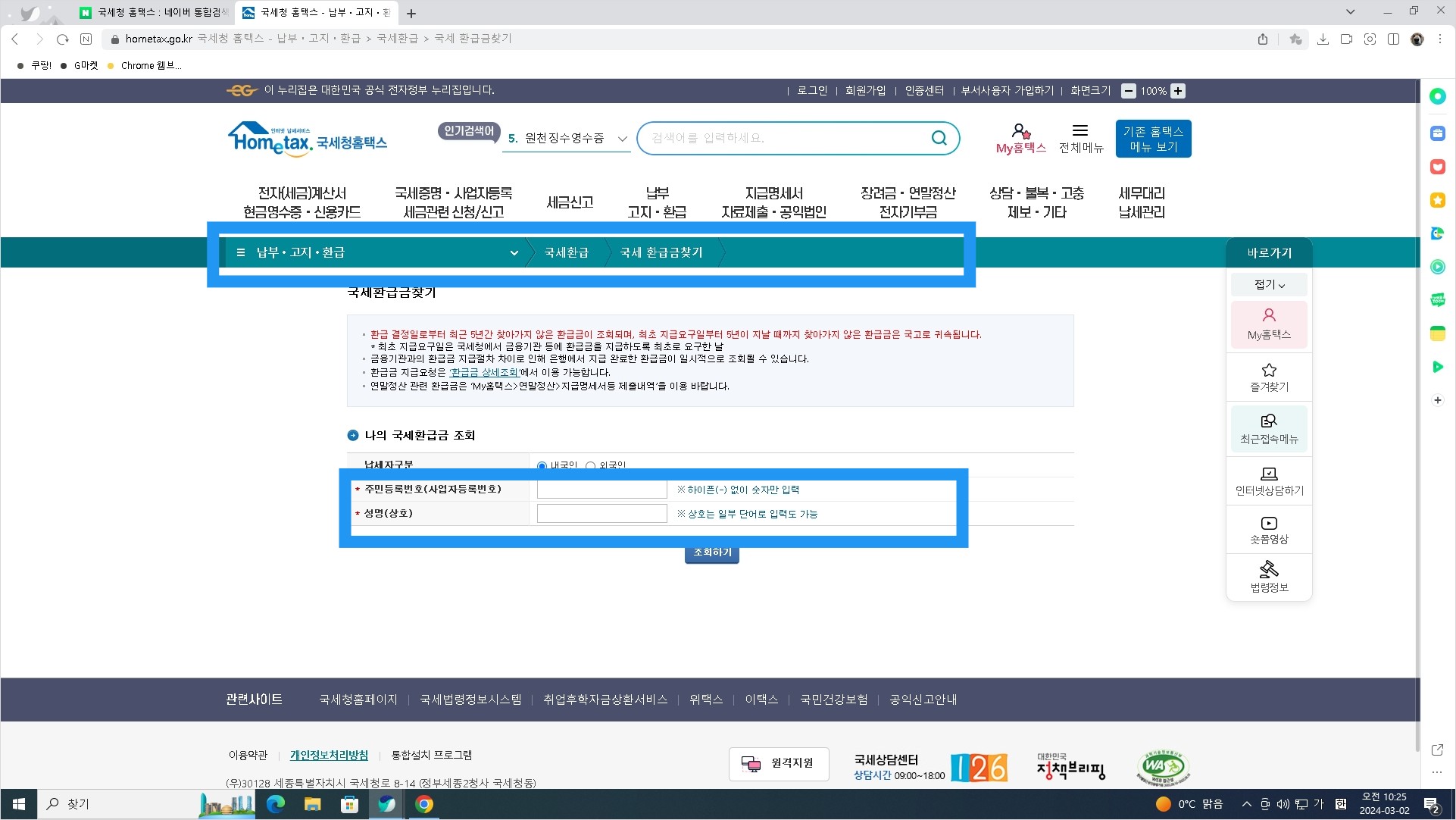Screen dimensions: 1456x820
Task: Click the Hometax 국세청홈택스 logo
Action: click(307, 139)
